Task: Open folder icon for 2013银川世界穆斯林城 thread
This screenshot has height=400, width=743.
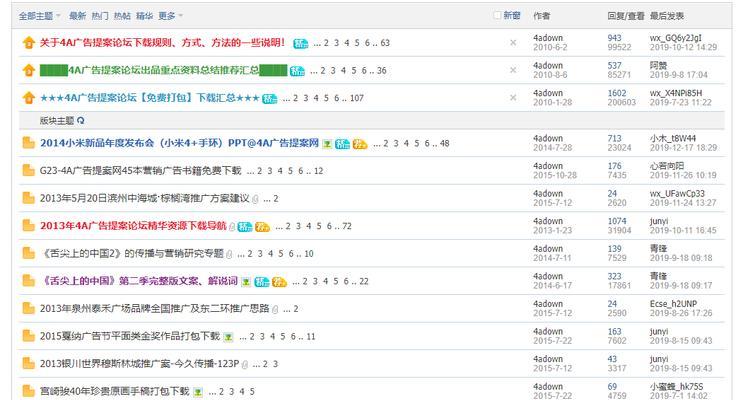Action: pos(28,364)
